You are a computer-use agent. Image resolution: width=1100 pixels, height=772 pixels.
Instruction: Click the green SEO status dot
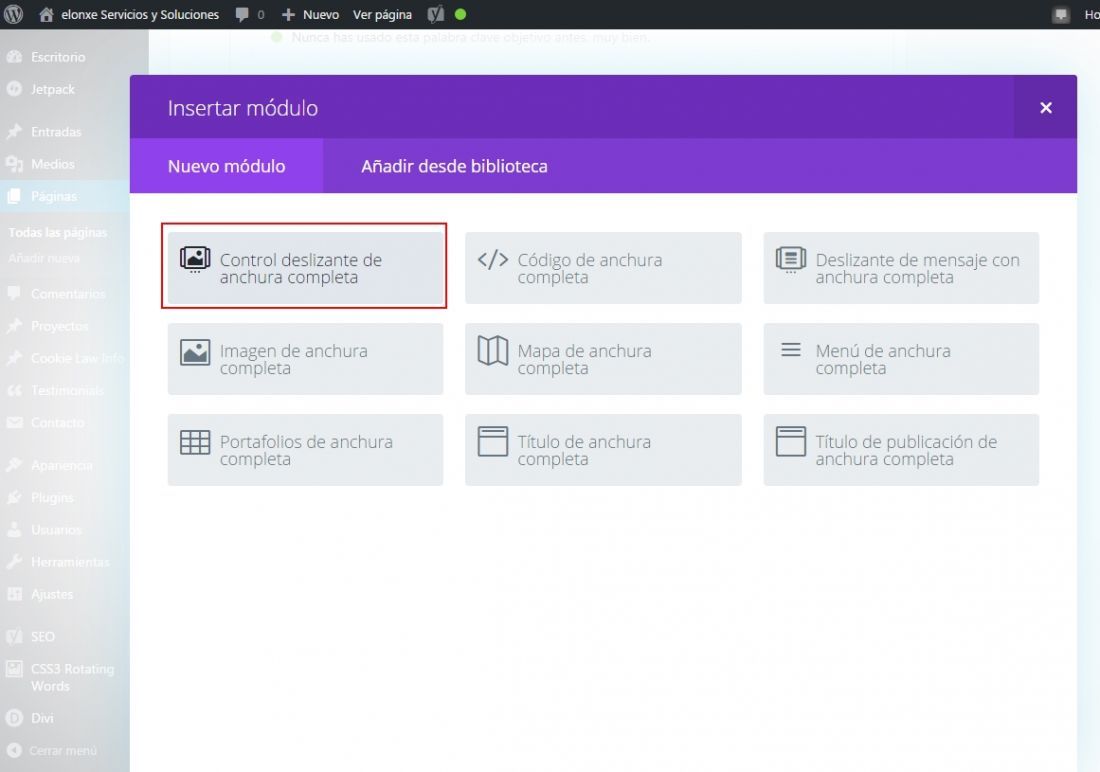coord(460,14)
